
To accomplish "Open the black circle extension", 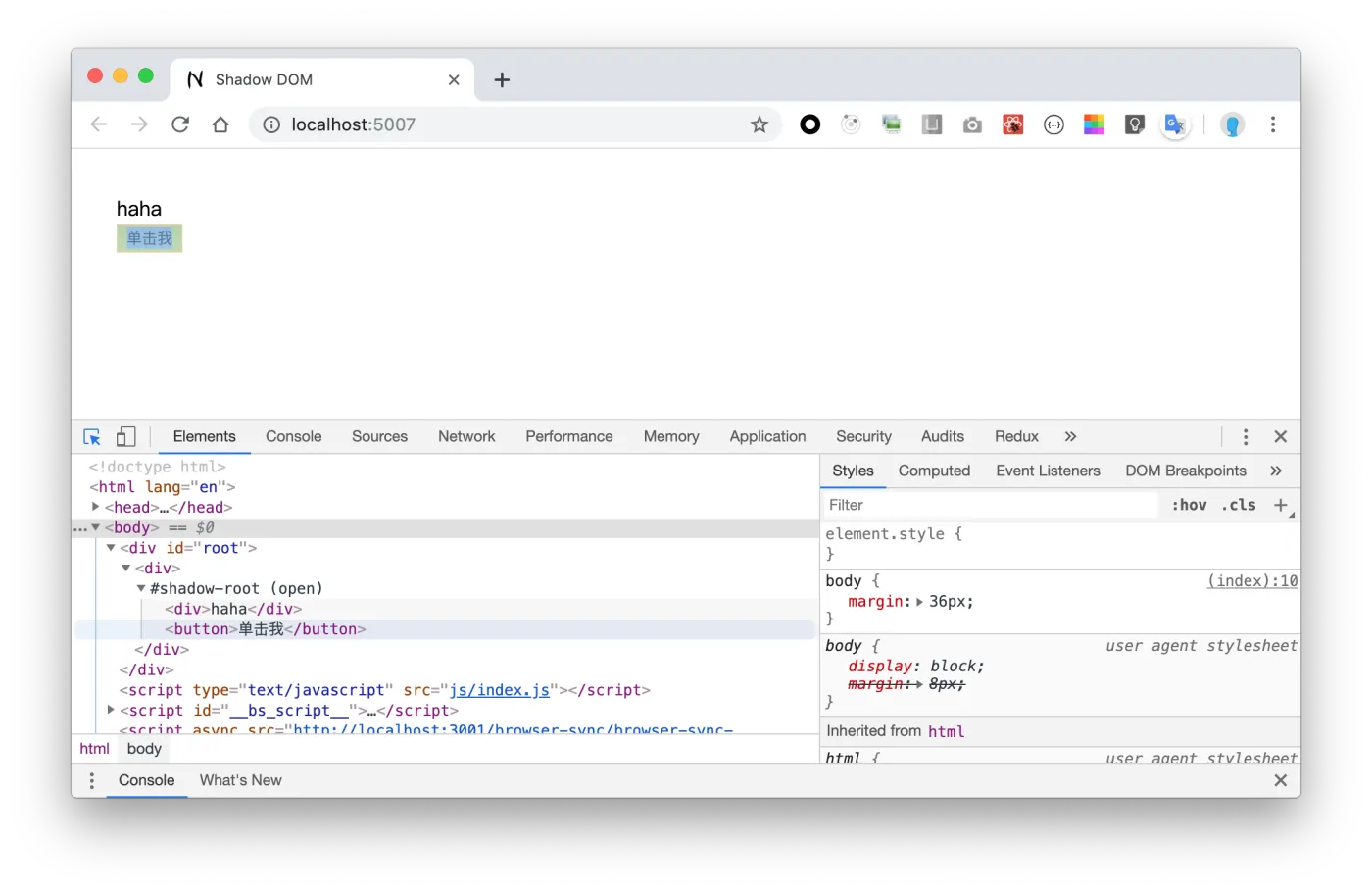I will tap(809, 124).
